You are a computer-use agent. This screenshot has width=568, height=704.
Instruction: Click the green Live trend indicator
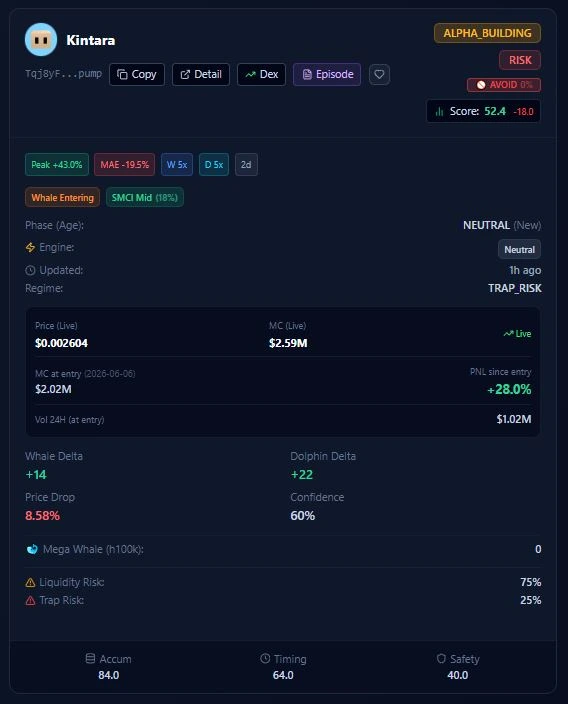(x=517, y=334)
